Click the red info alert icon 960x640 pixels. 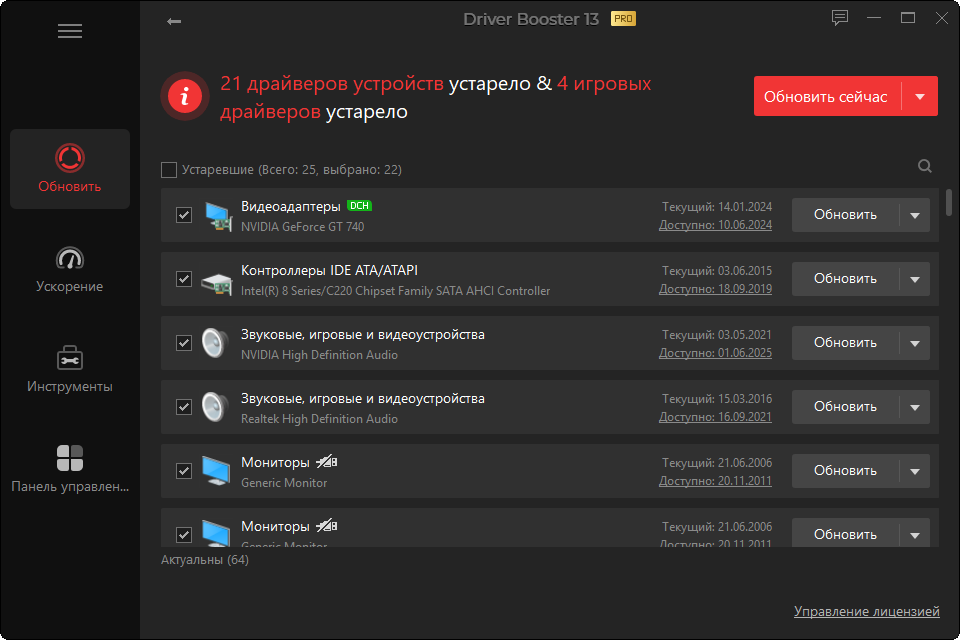[185, 96]
